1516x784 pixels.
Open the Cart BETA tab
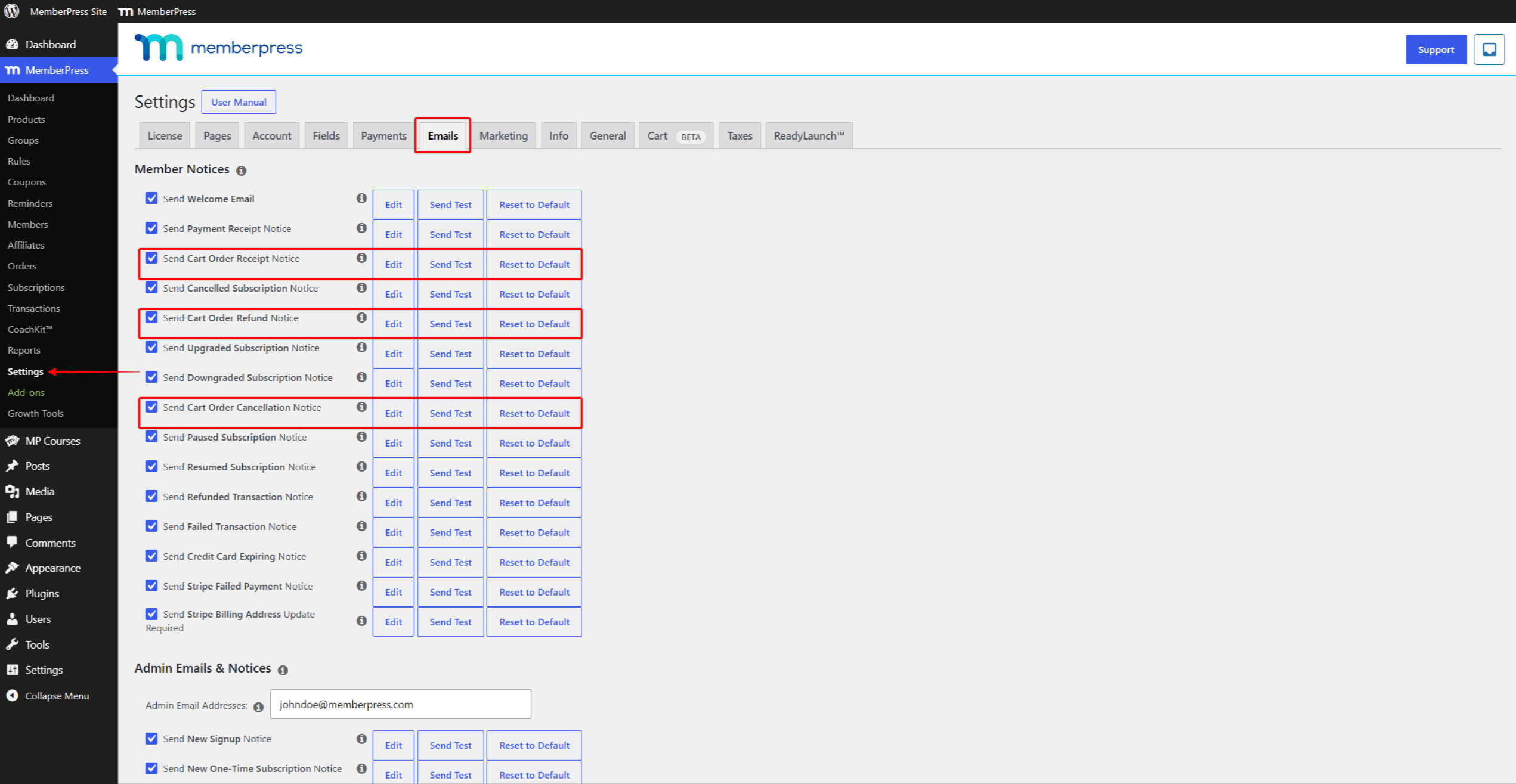[x=676, y=136]
